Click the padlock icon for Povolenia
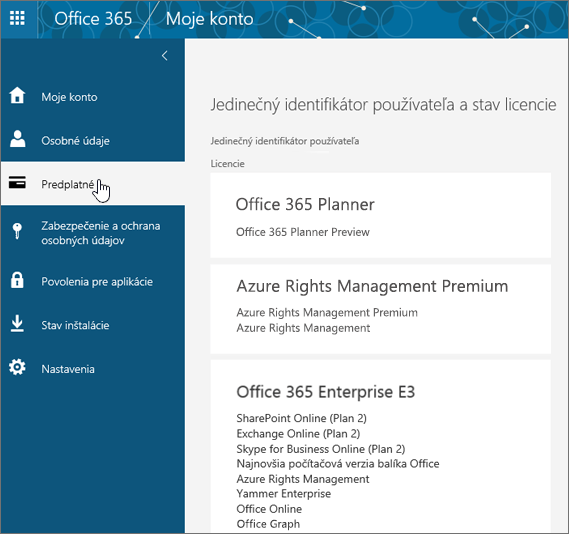Screen dimensions: 569x534 (x=17, y=280)
